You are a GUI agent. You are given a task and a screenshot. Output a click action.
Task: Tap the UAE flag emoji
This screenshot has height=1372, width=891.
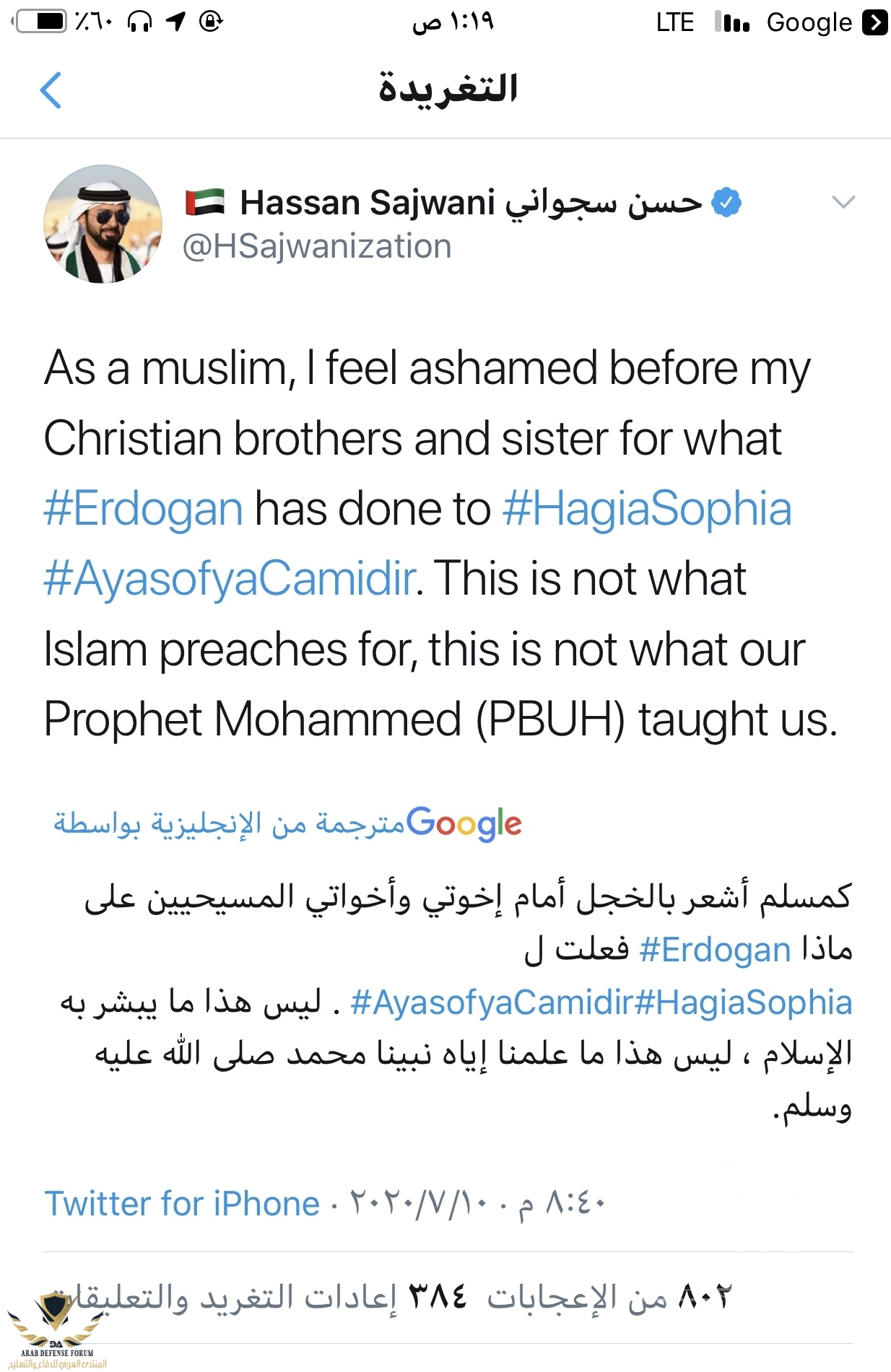point(205,203)
